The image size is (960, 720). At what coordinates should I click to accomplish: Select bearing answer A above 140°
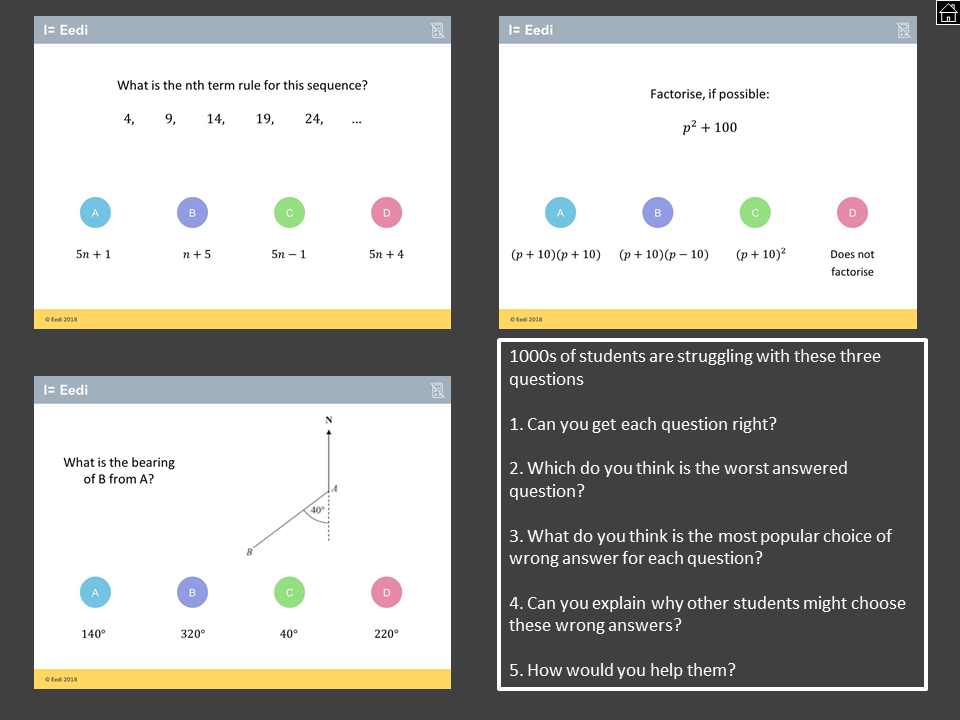96,592
